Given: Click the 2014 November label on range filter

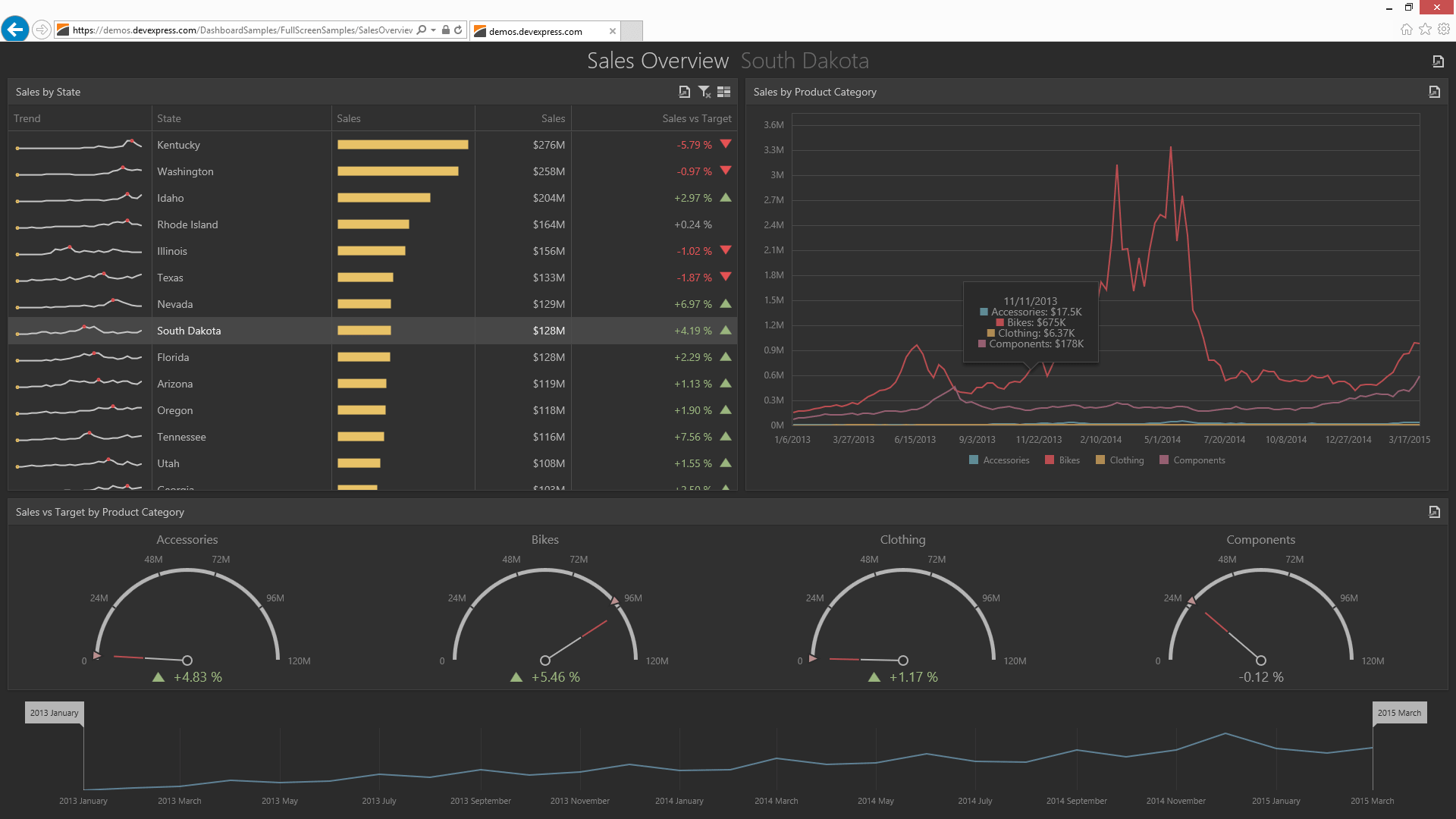Looking at the screenshot, I should (x=1176, y=801).
